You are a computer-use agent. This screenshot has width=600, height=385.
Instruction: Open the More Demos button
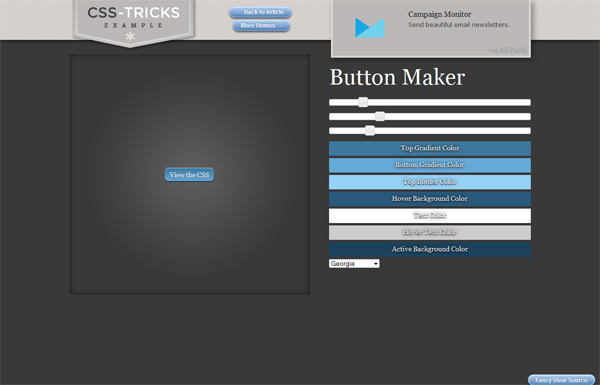coord(261,26)
